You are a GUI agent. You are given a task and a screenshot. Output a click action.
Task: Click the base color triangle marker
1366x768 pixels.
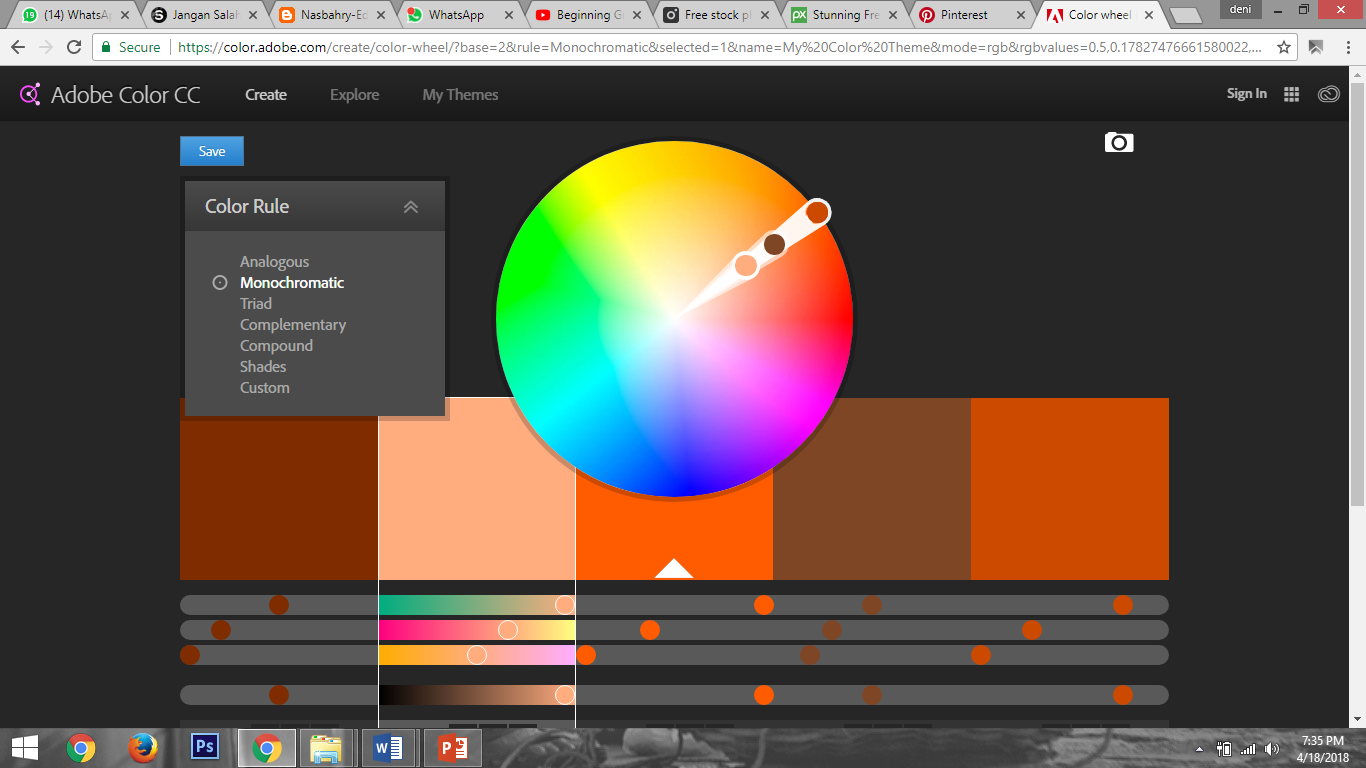coord(674,569)
